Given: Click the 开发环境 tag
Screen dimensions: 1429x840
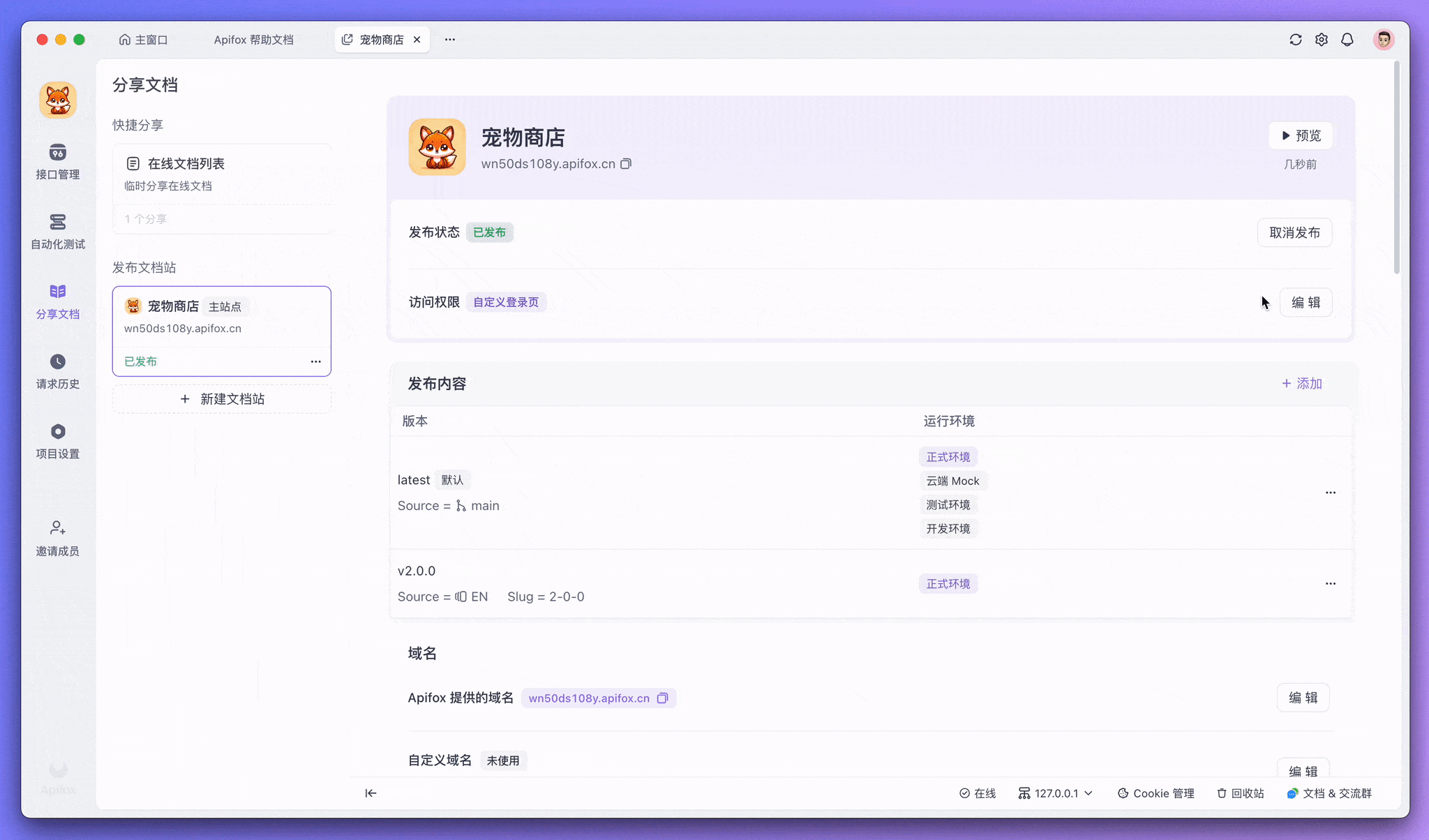Looking at the screenshot, I should pos(948,528).
